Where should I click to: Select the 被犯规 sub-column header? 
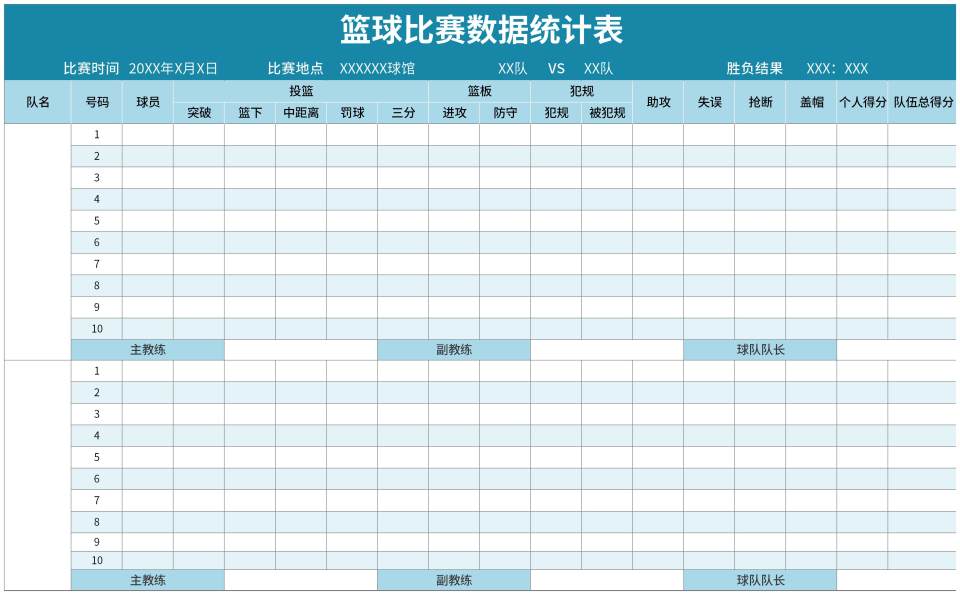(x=607, y=113)
